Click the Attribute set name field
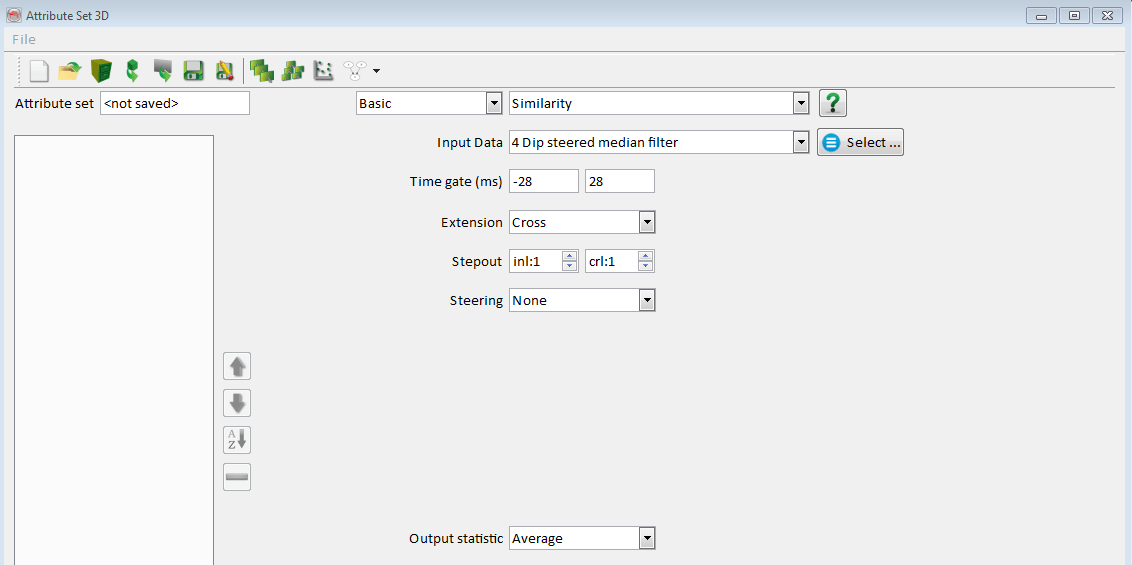This screenshot has width=1132, height=565. point(174,103)
